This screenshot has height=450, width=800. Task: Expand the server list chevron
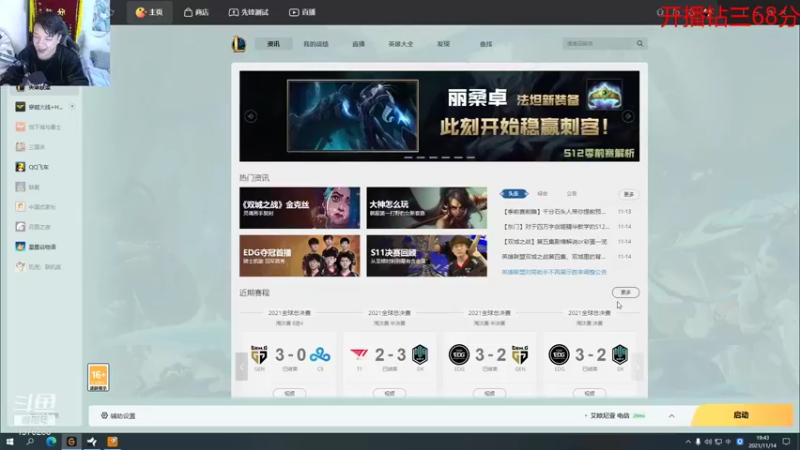point(671,416)
